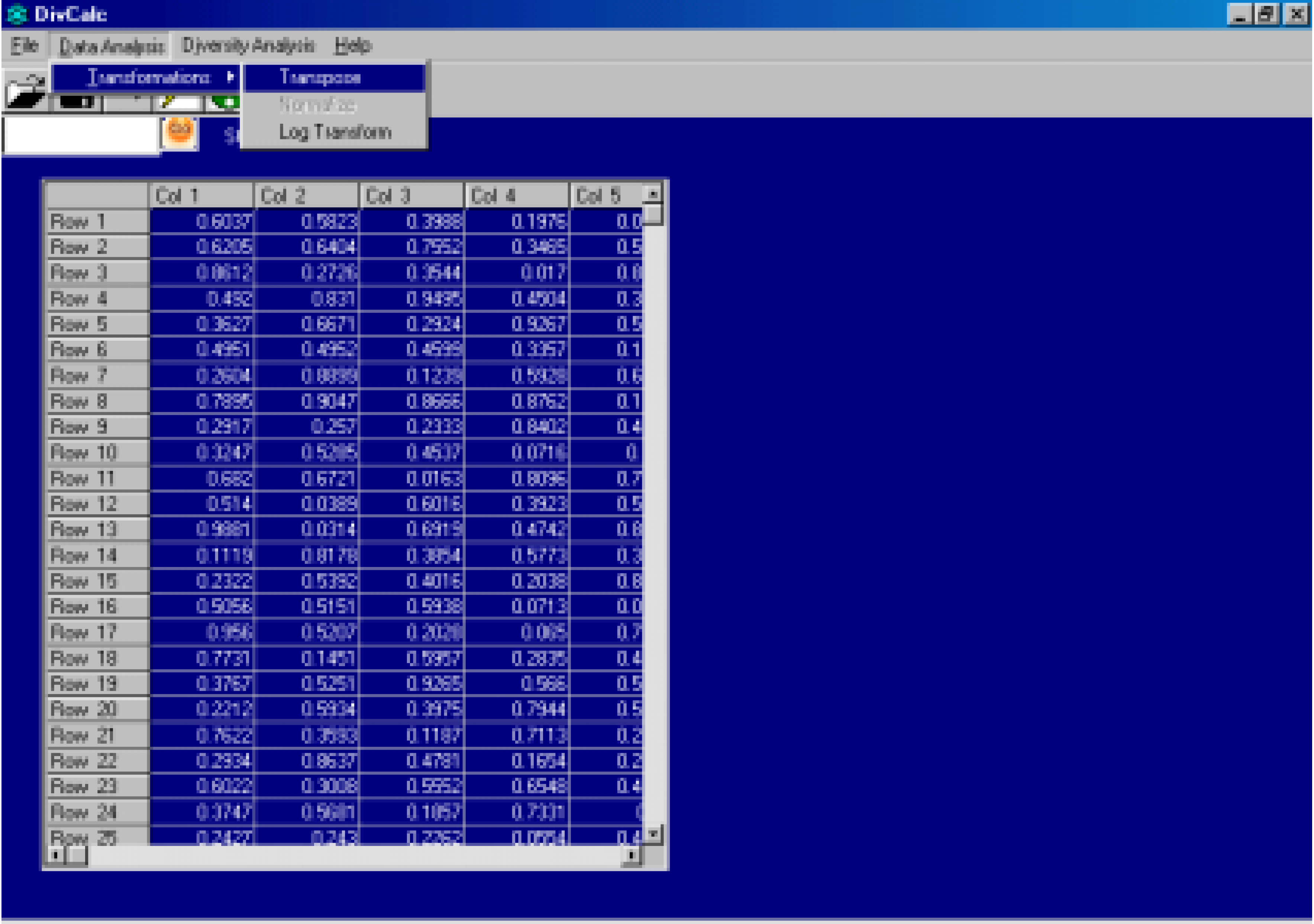1314x924 pixels.
Task: Click the white text input field
Action: 80,135
